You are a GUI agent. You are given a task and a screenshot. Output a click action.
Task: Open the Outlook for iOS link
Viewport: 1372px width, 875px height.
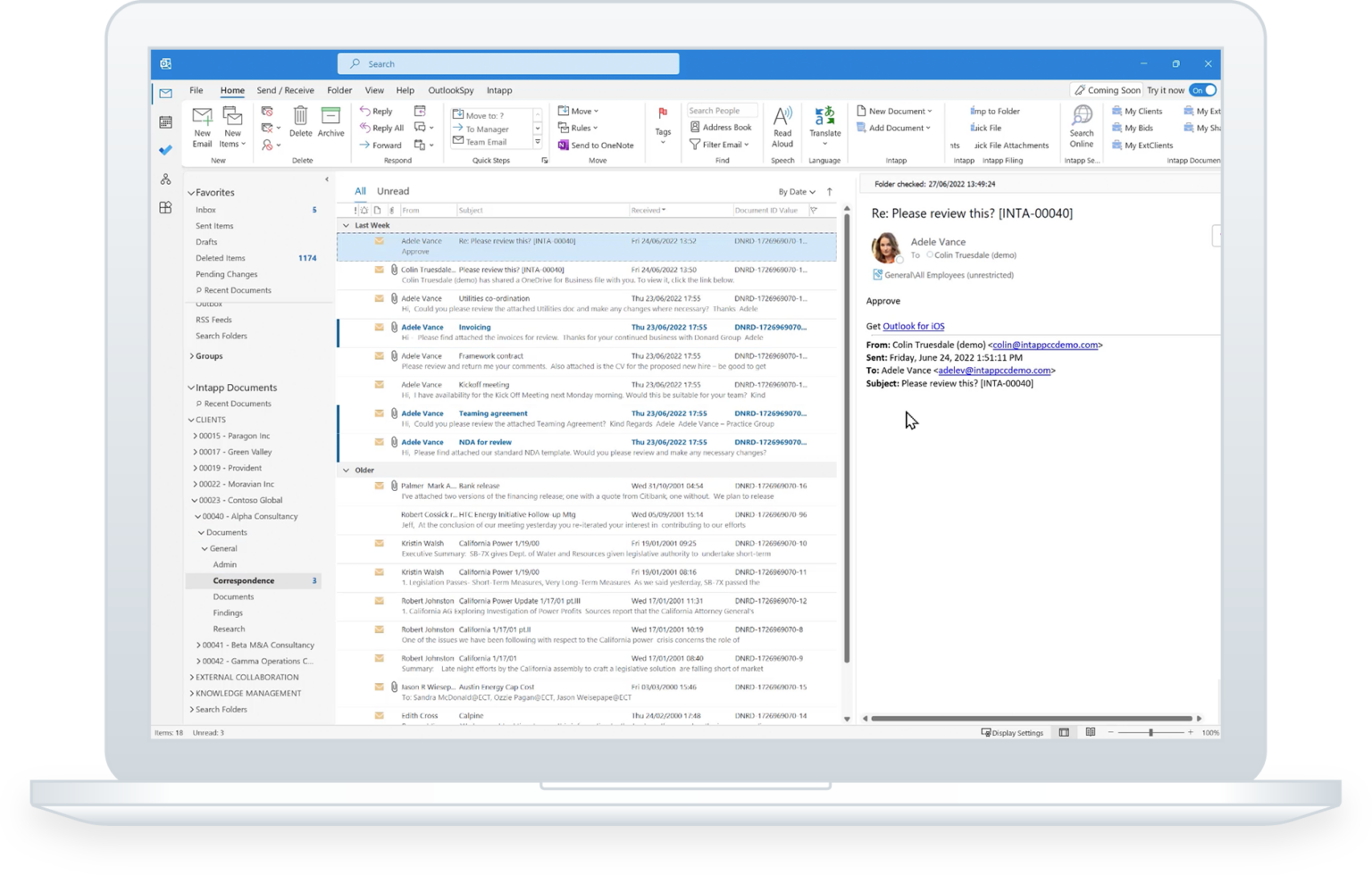pos(913,326)
